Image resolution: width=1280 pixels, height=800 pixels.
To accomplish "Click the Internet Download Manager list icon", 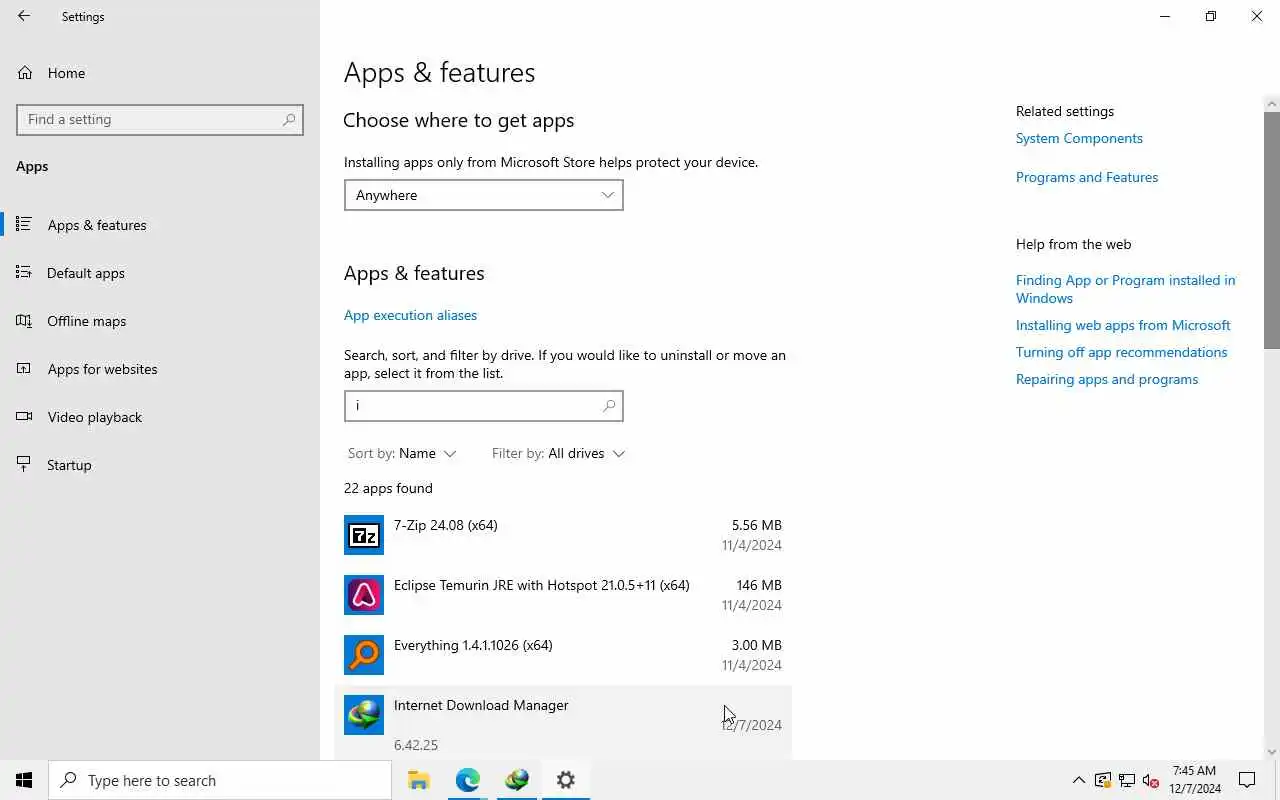I will tap(364, 715).
